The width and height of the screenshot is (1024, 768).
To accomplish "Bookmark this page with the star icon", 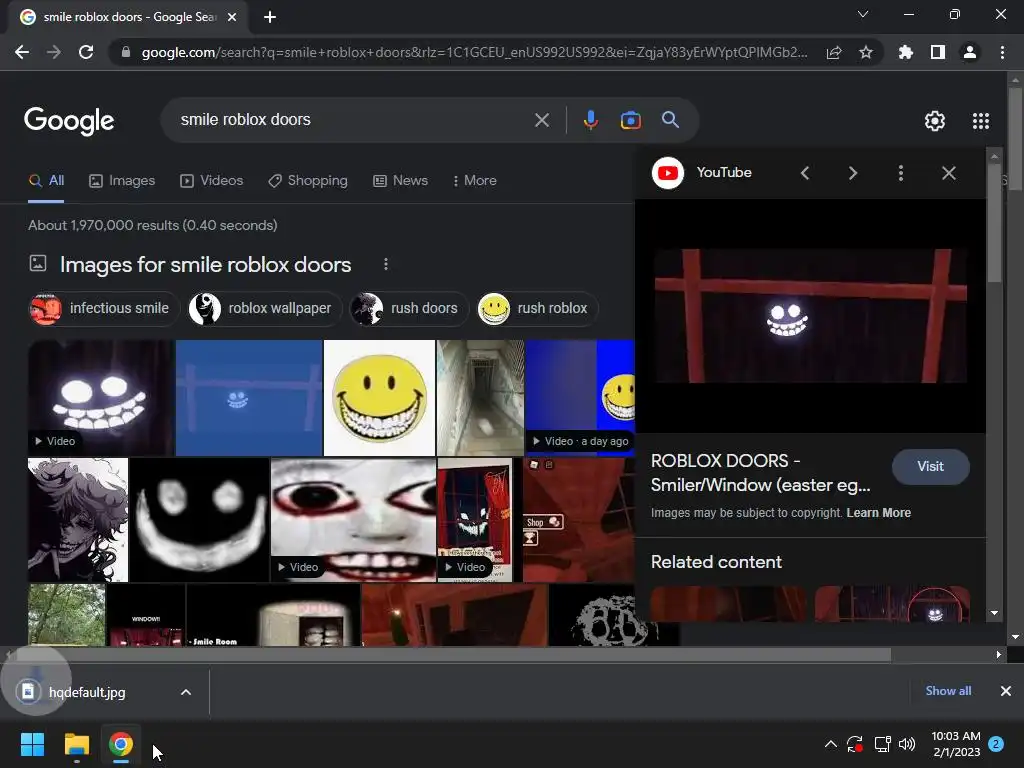I will pos(866,52).
